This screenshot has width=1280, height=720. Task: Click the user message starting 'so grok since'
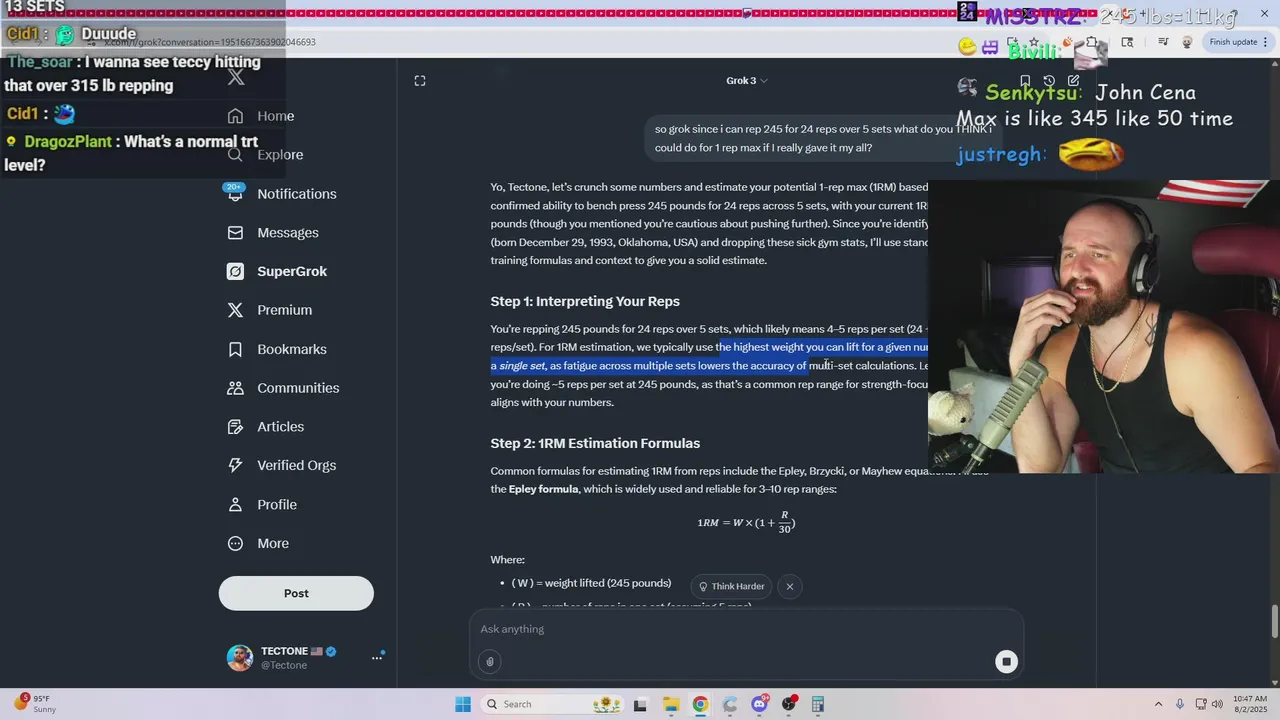[823, 138]
